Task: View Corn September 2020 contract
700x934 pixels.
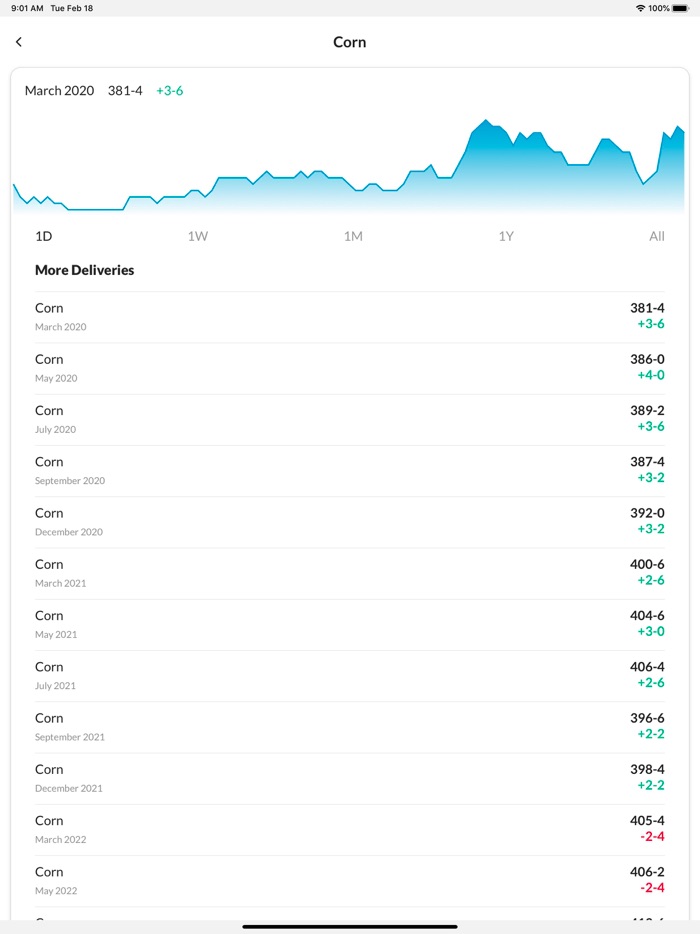Action: [x=350, y=471]
